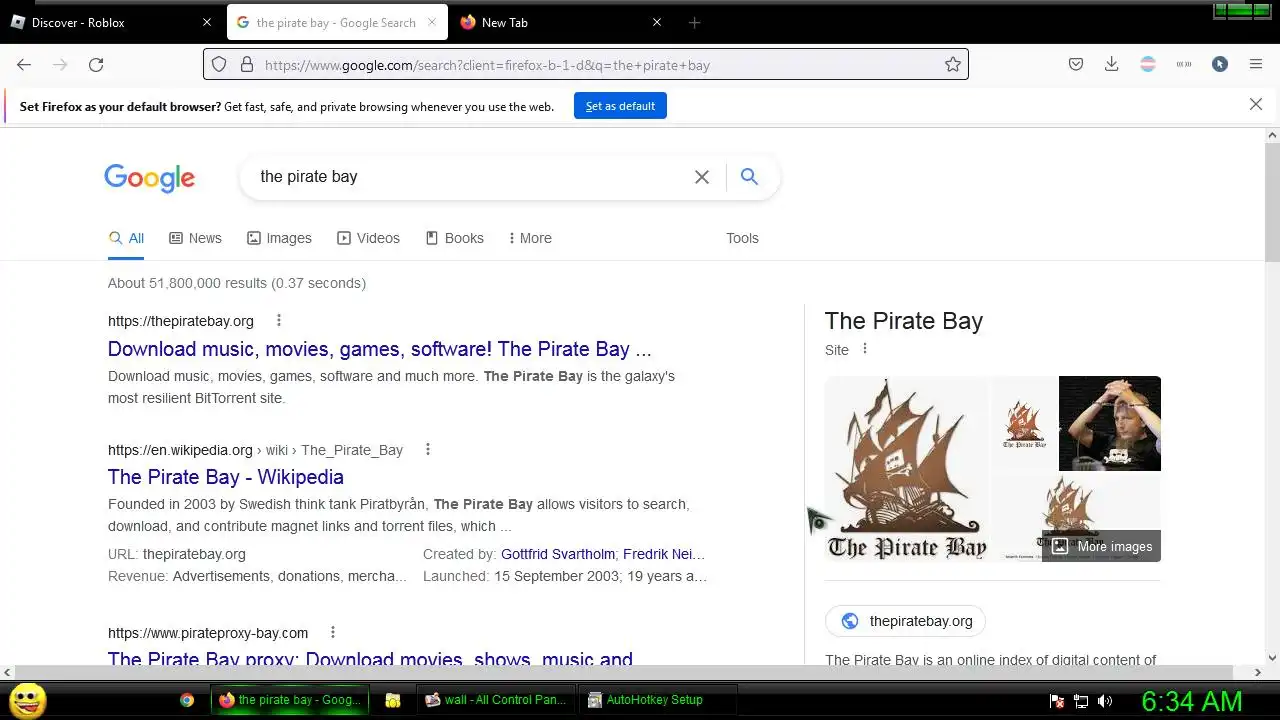Screen dimensions: 1280x720
Task: Dismiss the default browser notification bar
Action: [x=1256, y=104]
